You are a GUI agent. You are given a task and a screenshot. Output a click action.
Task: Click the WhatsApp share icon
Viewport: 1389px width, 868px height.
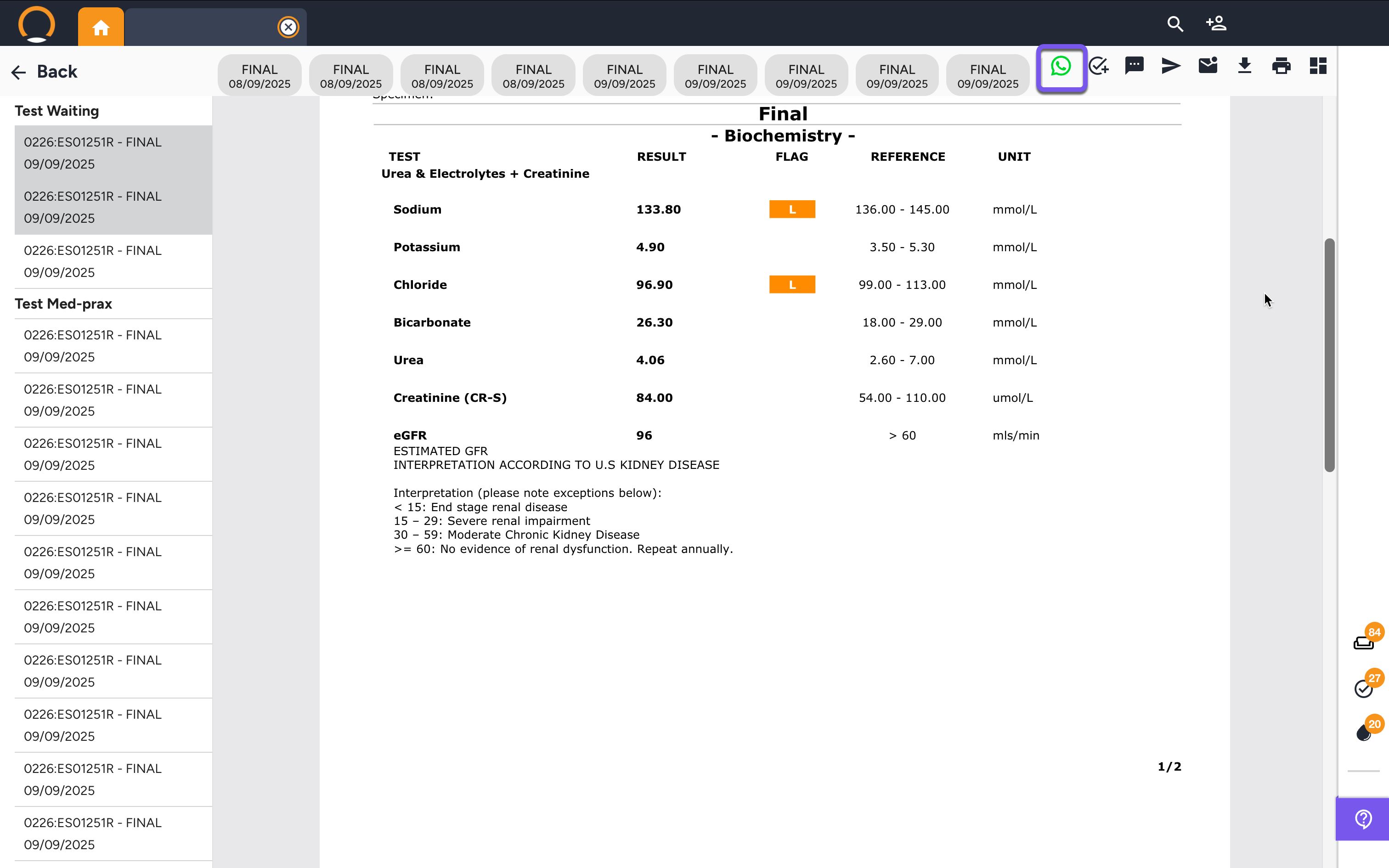[x=1061, y=67]
